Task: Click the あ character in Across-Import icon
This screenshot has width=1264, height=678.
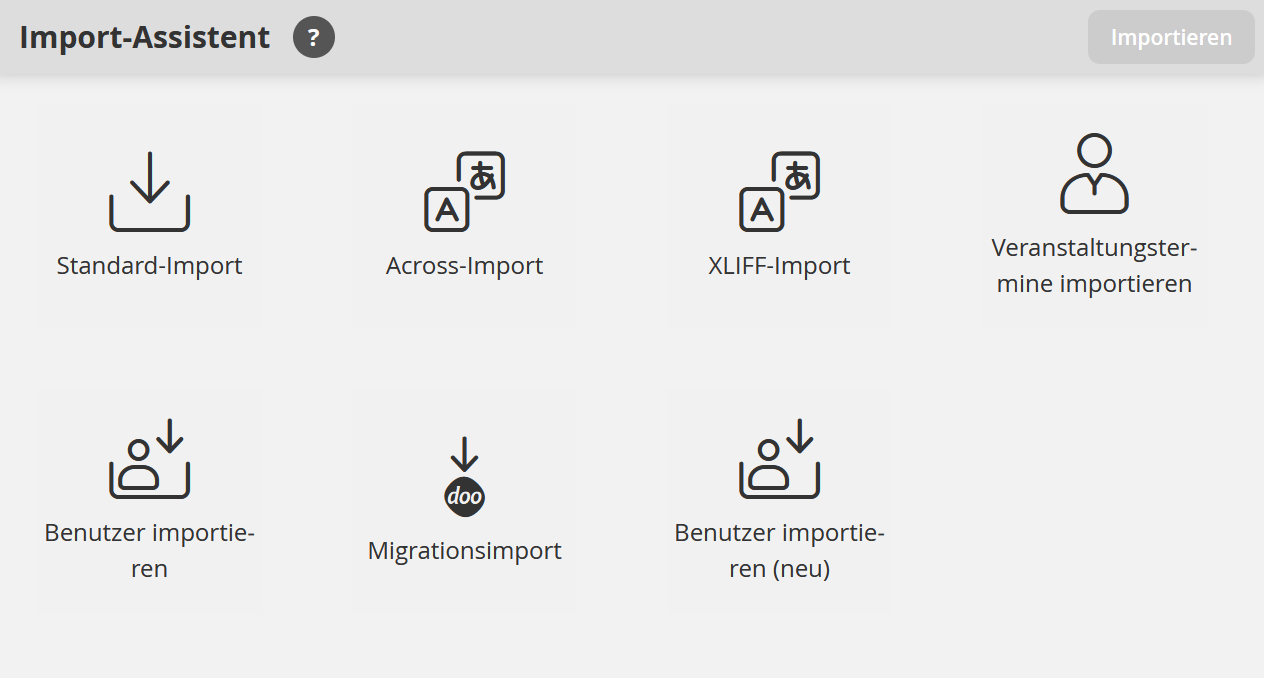Action: [x=483, y=175]
